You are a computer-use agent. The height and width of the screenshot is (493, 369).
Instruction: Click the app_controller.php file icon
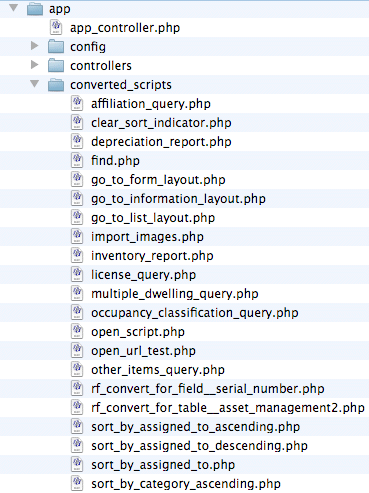56,27
